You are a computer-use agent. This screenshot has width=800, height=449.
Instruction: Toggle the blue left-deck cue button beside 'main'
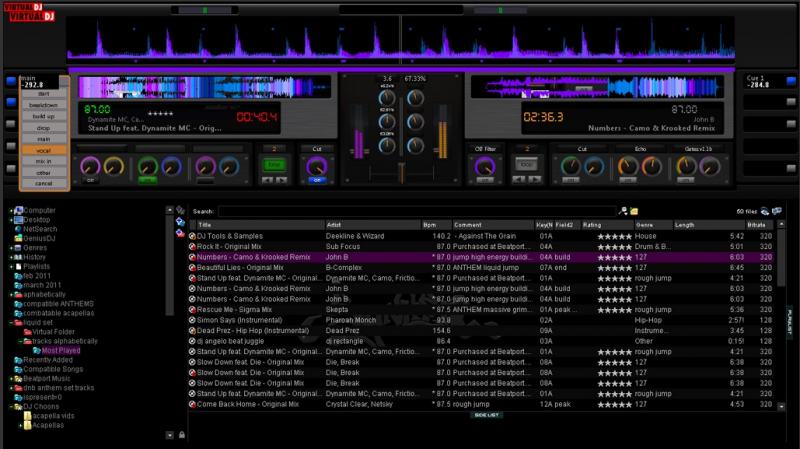point(11,81)
